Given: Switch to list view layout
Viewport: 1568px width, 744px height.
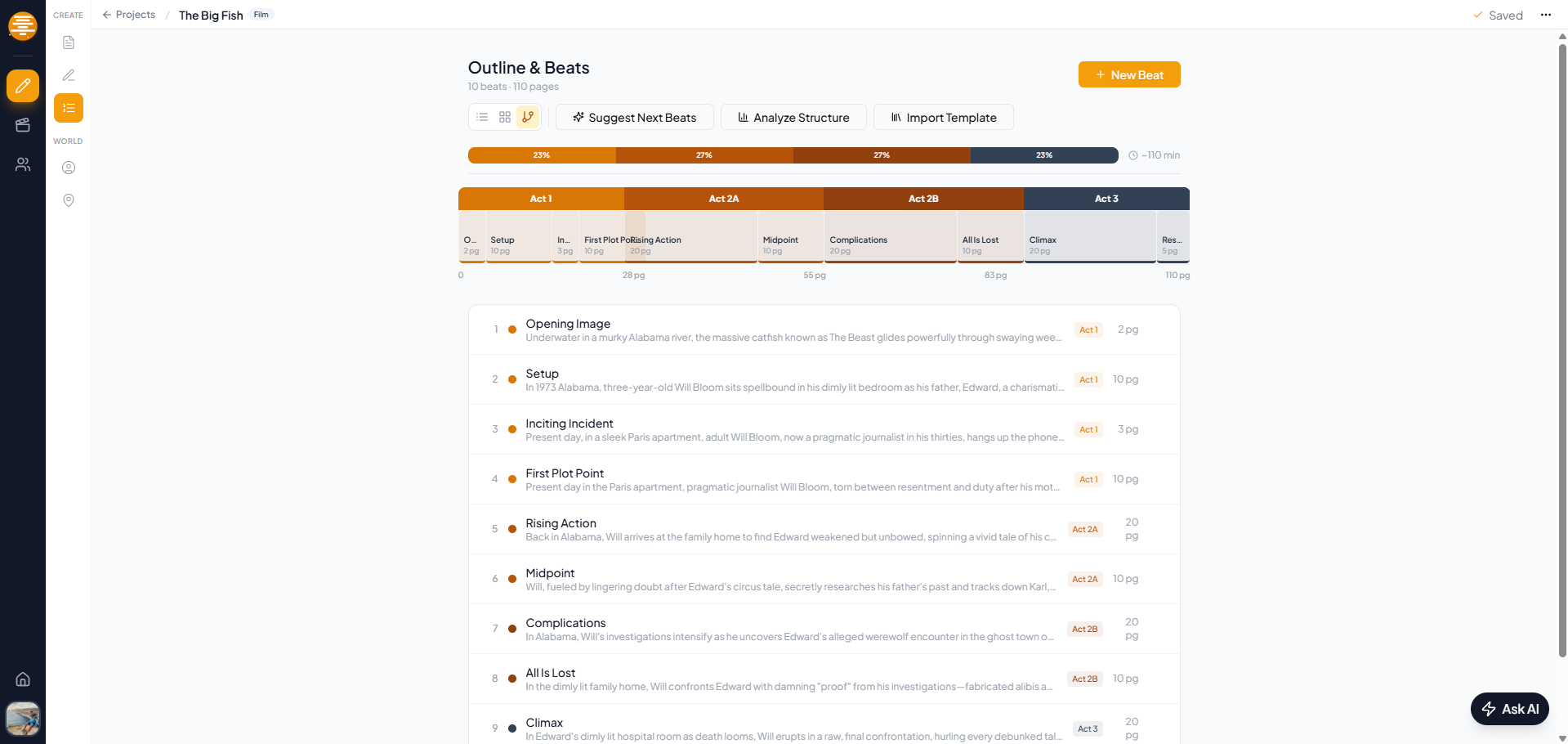Looking at the screenshot, I should (482, 117).
